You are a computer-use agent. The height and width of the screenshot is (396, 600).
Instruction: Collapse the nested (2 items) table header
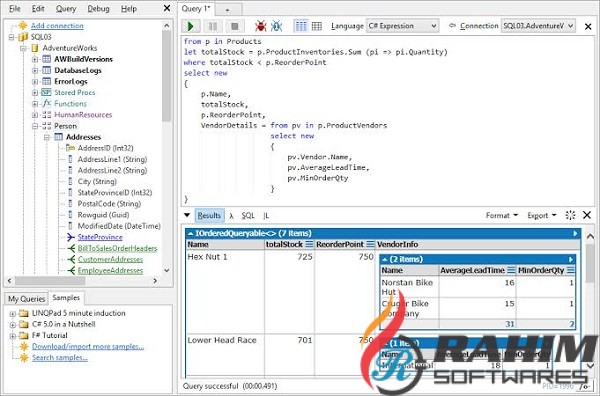coord(385,259)
